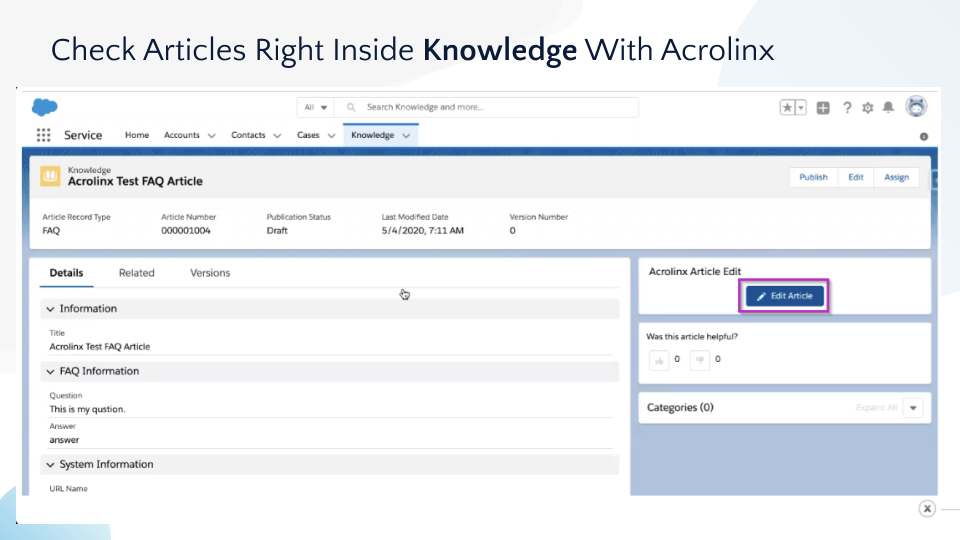Collapse the System Information section
The width and height of the screenshot is (960, 540).
coord(51,464)
